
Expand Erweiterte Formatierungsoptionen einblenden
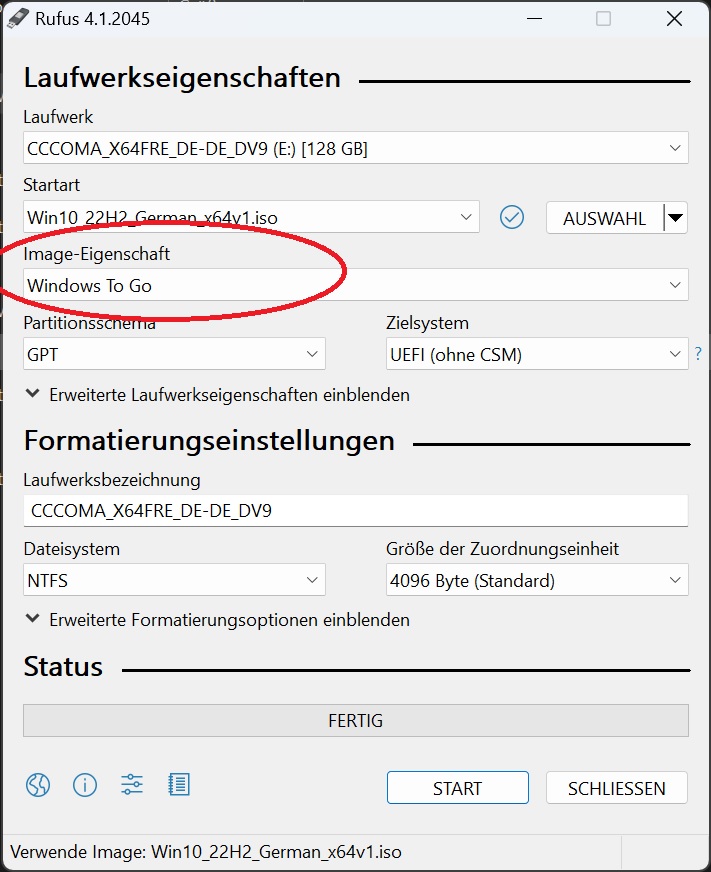tap(218, 620)
